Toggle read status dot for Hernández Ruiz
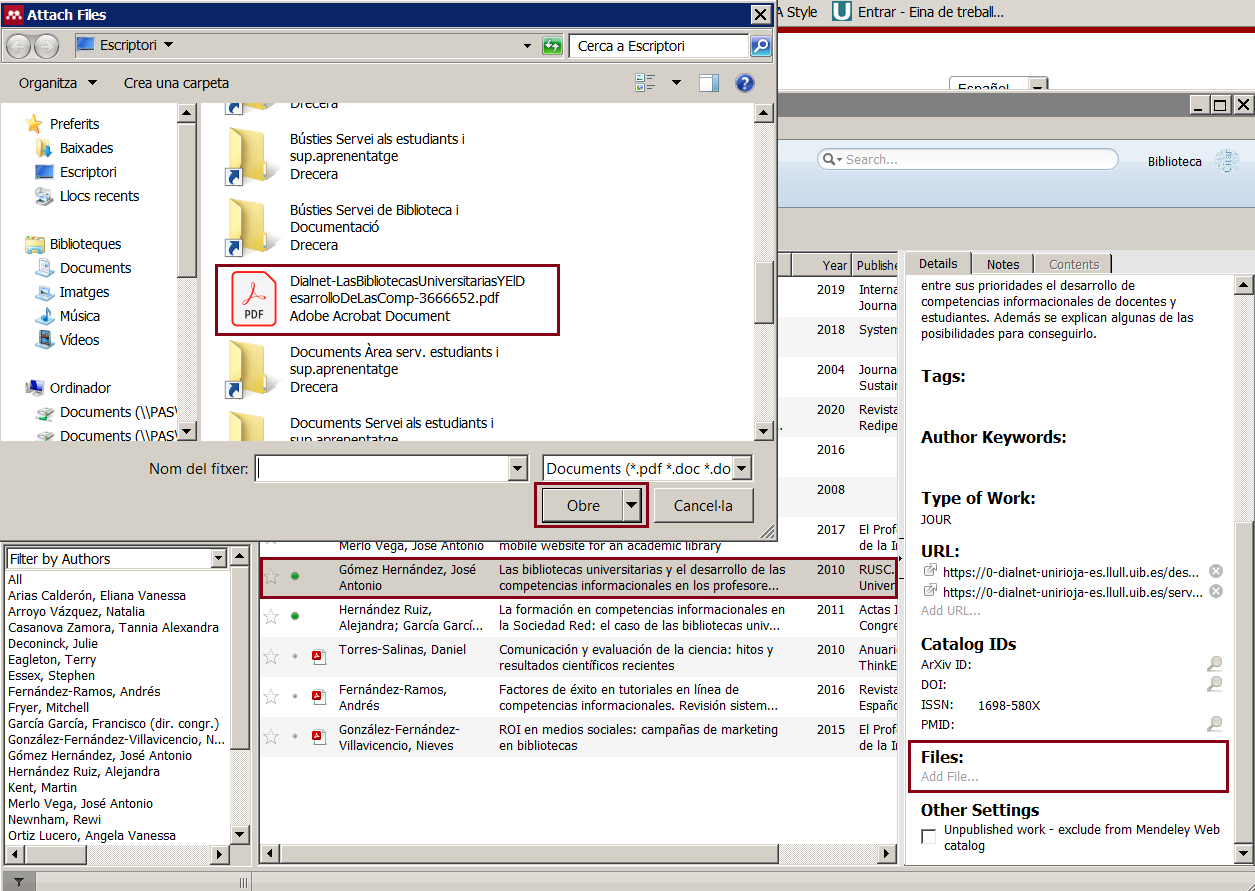 point(295,616)
